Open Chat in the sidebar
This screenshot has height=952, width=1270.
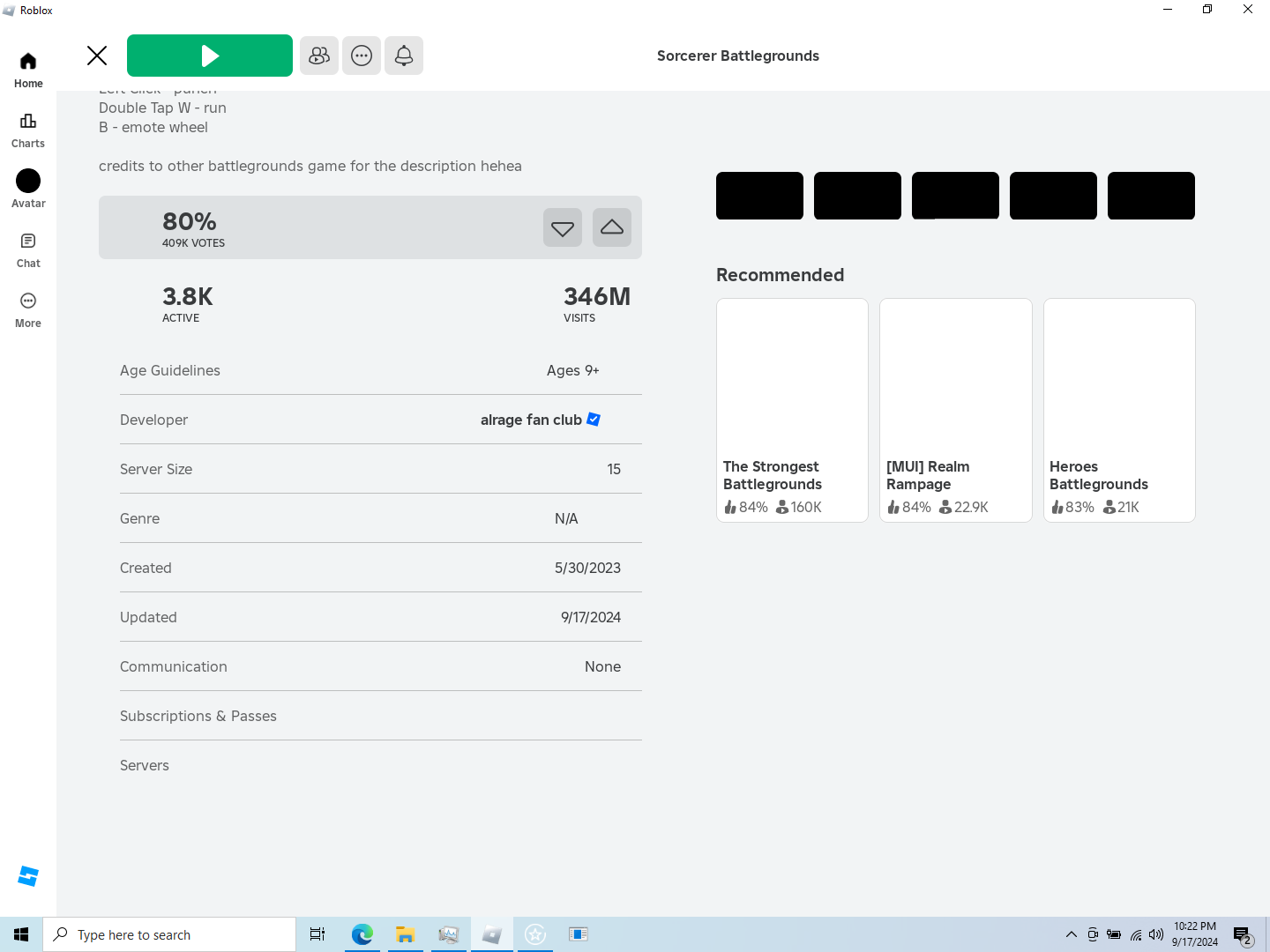28,249
